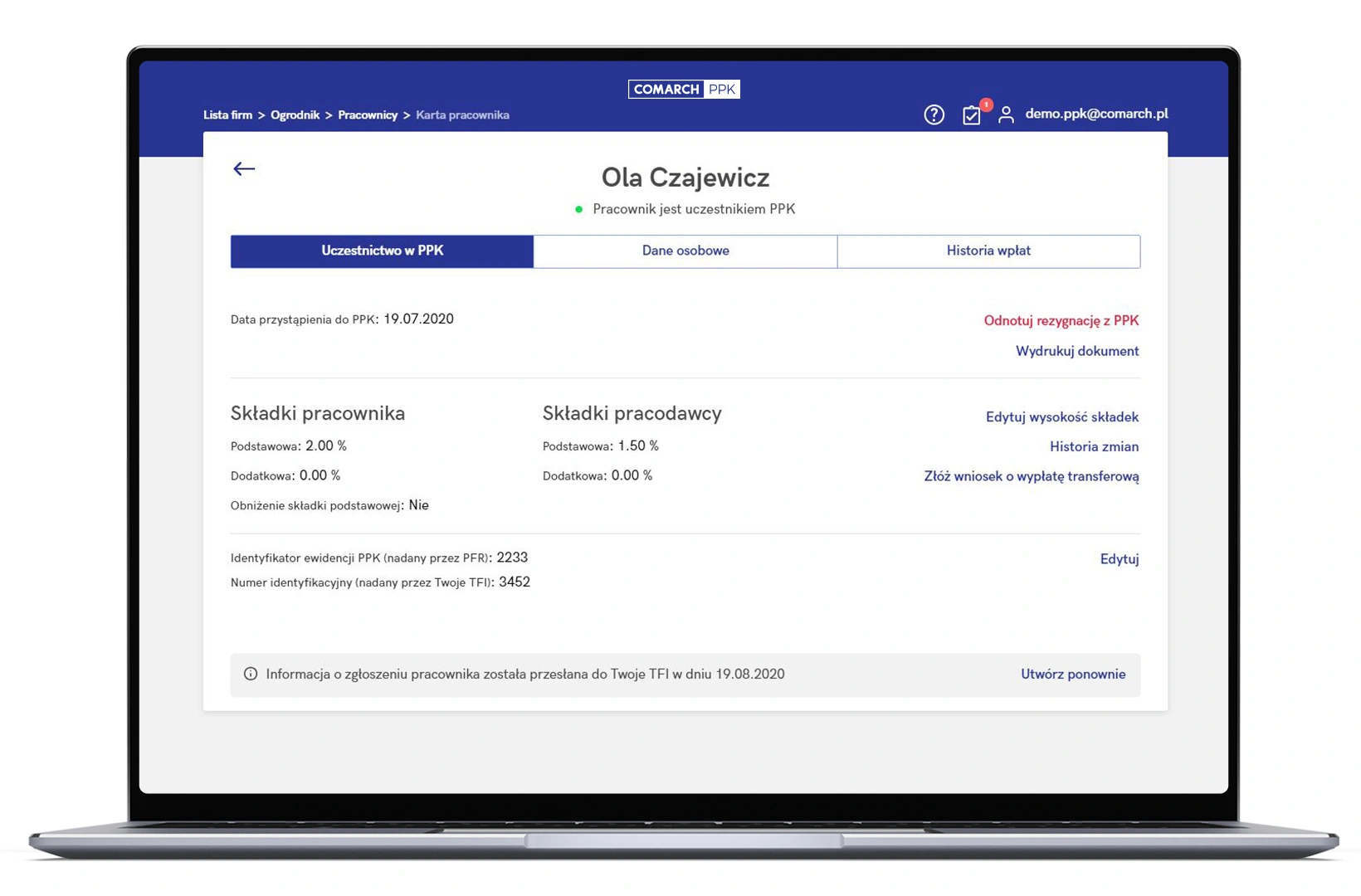This screenshot has width=1361, height=896.
Task: Click the user profile icon
Action: pyautogui.click(x=1006, y=114)
